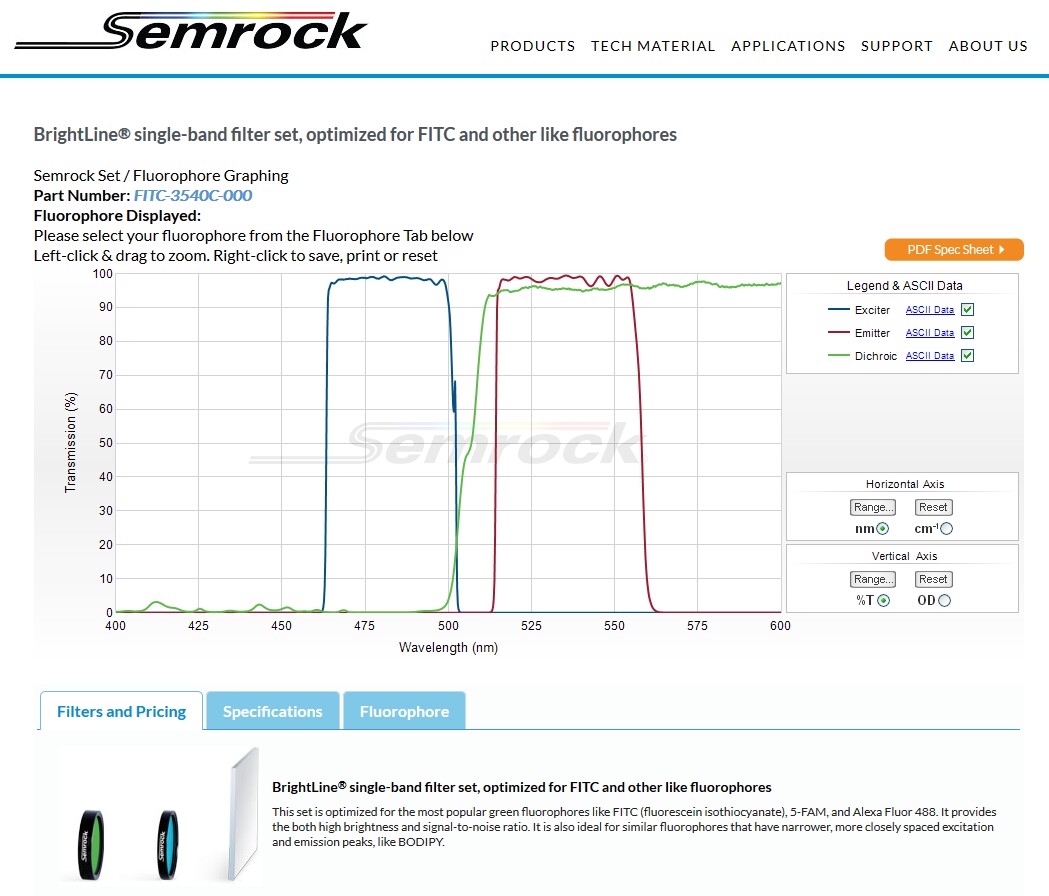The width and height of the screenshot is (1049, 896).
Task: Click the 'Transmission (%)' axis label
Action: pos(70,442)
